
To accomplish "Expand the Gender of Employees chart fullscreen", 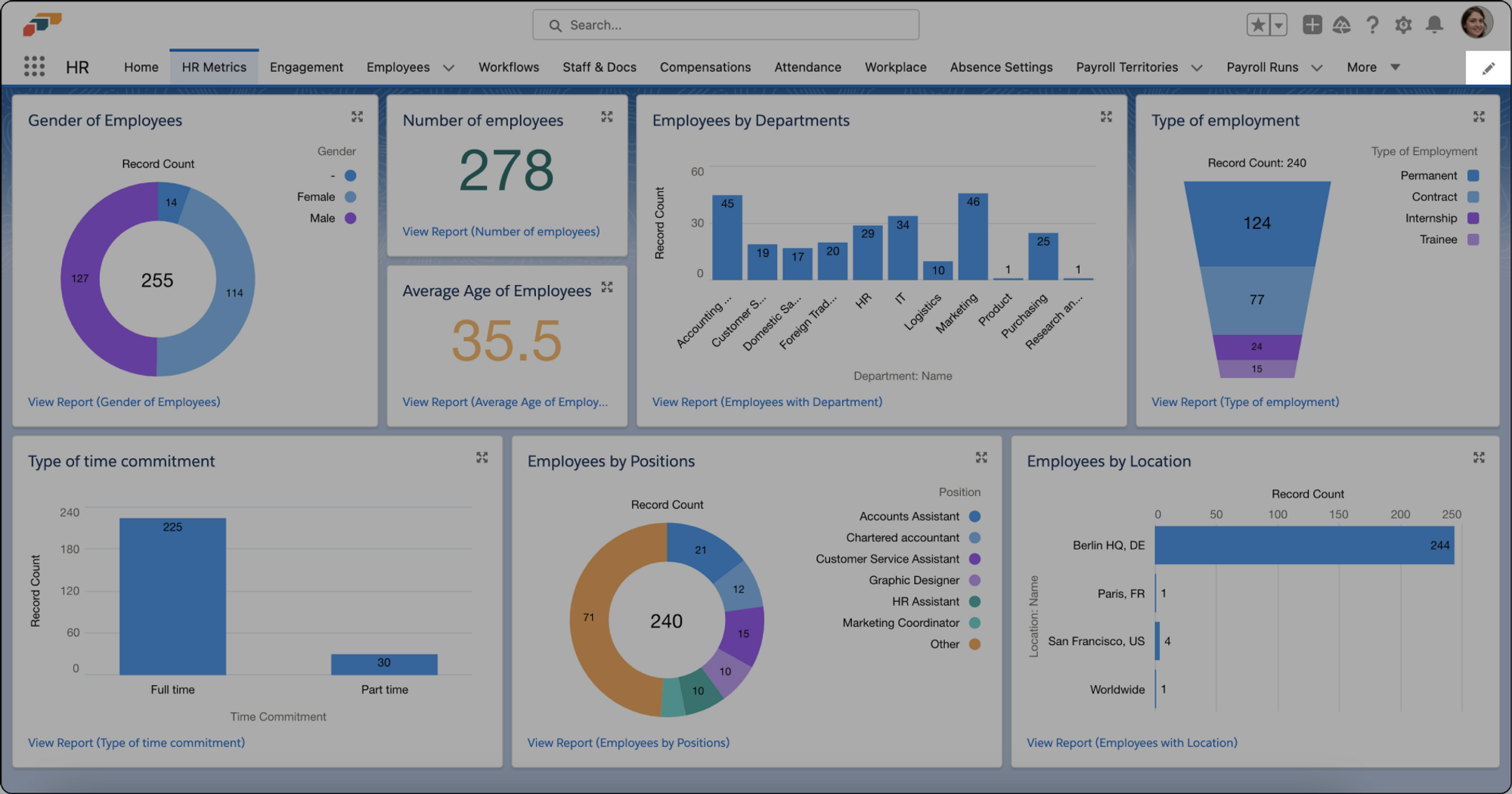I will tap(357, 116).
